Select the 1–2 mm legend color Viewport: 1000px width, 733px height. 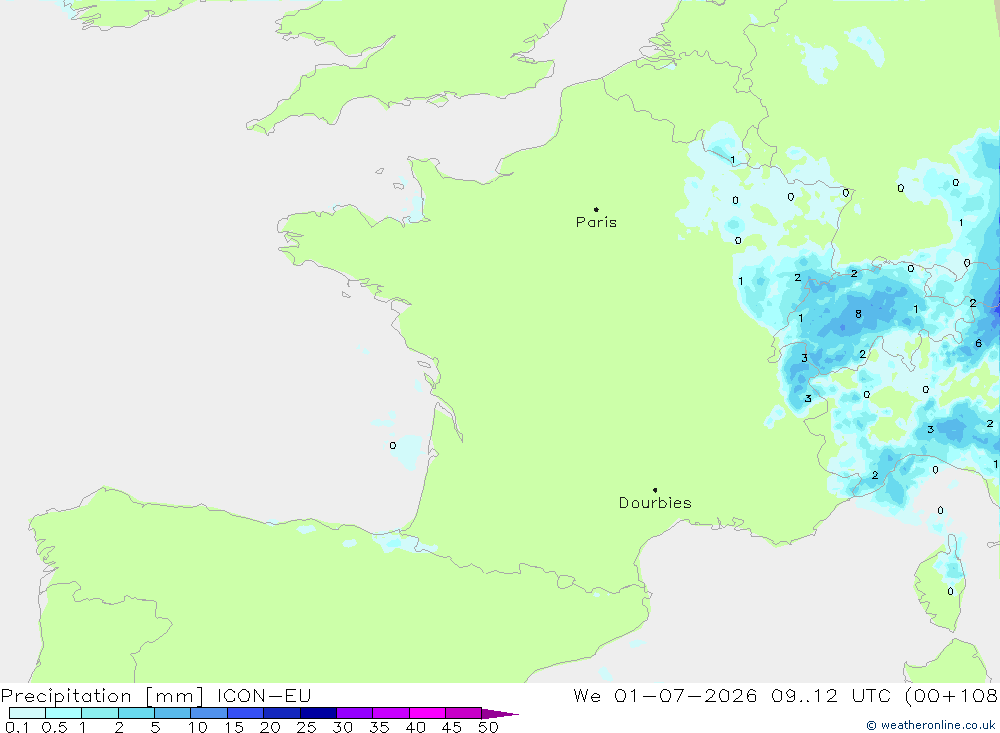coord(100,713)
